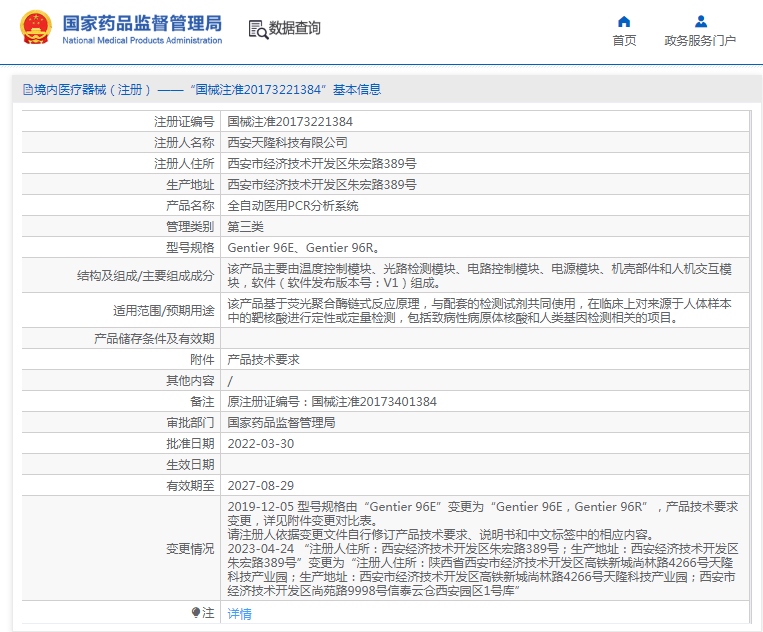Click the 政务服务门户 text link
This screenshot has height=632, width=763.
tap(700, 40)
